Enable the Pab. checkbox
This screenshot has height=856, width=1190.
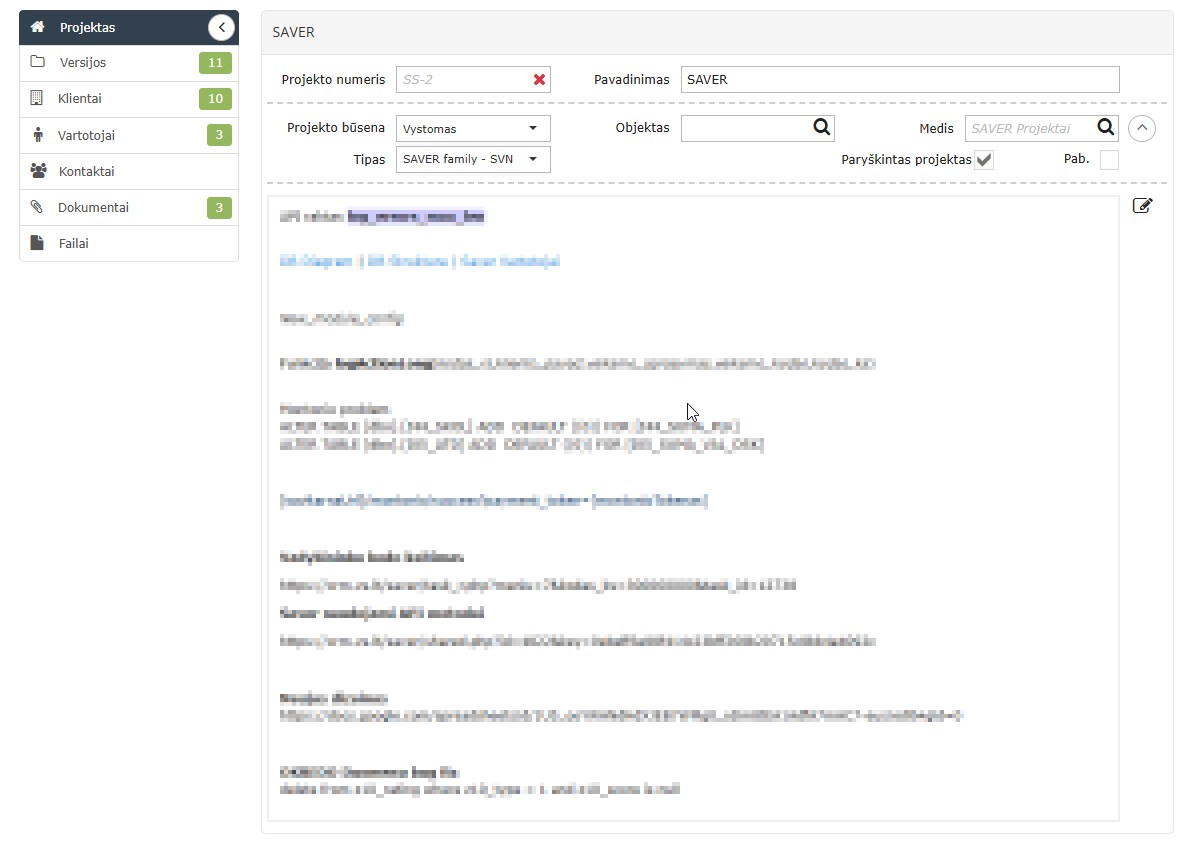coord(1108,160)
